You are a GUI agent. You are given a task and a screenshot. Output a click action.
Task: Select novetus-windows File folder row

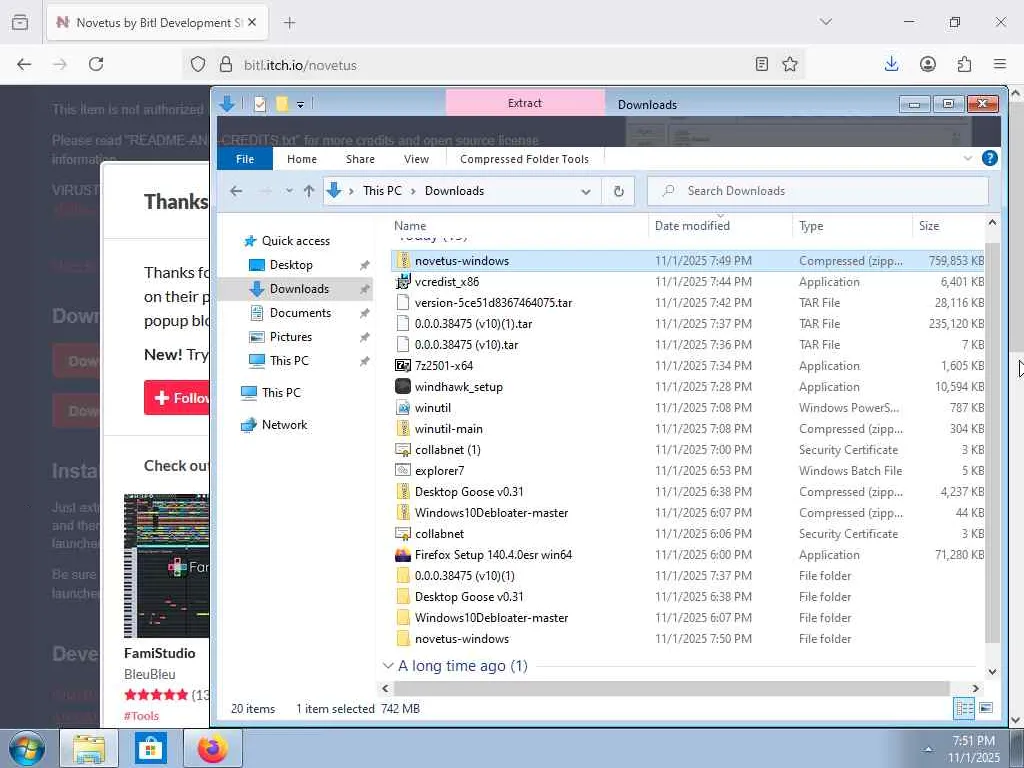point(689,639)
